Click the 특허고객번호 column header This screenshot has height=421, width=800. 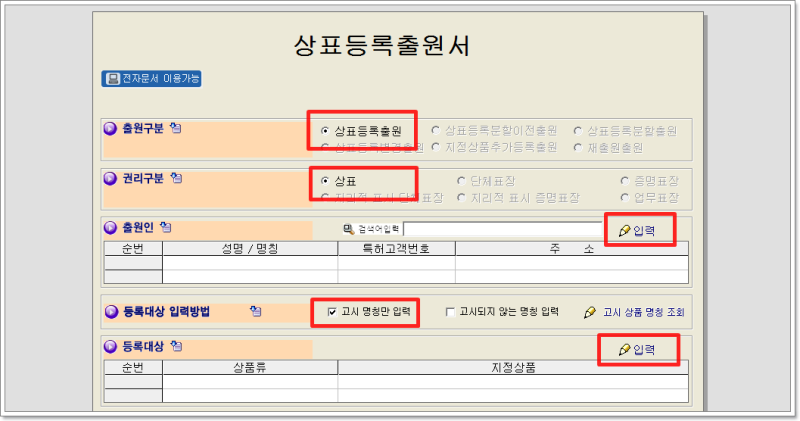396,249
